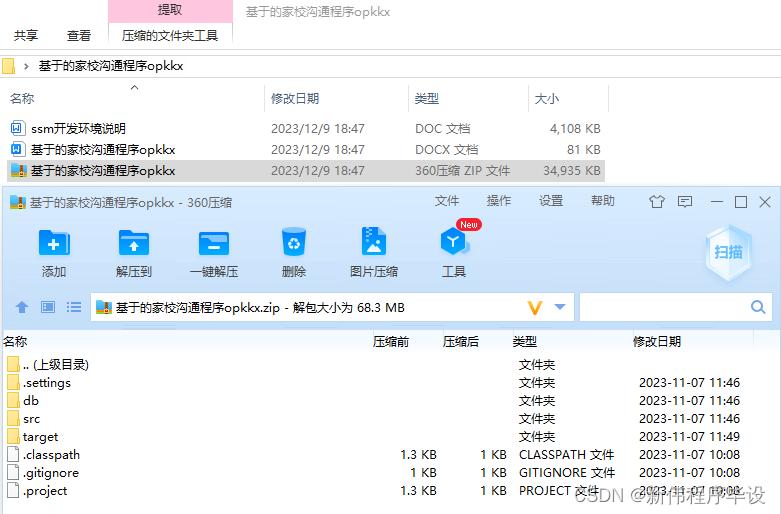Viewport: 781px width, 514px height.
Task: Click the Explorer address path 基于的家校沟通程序opkkx
Action: 111,66
